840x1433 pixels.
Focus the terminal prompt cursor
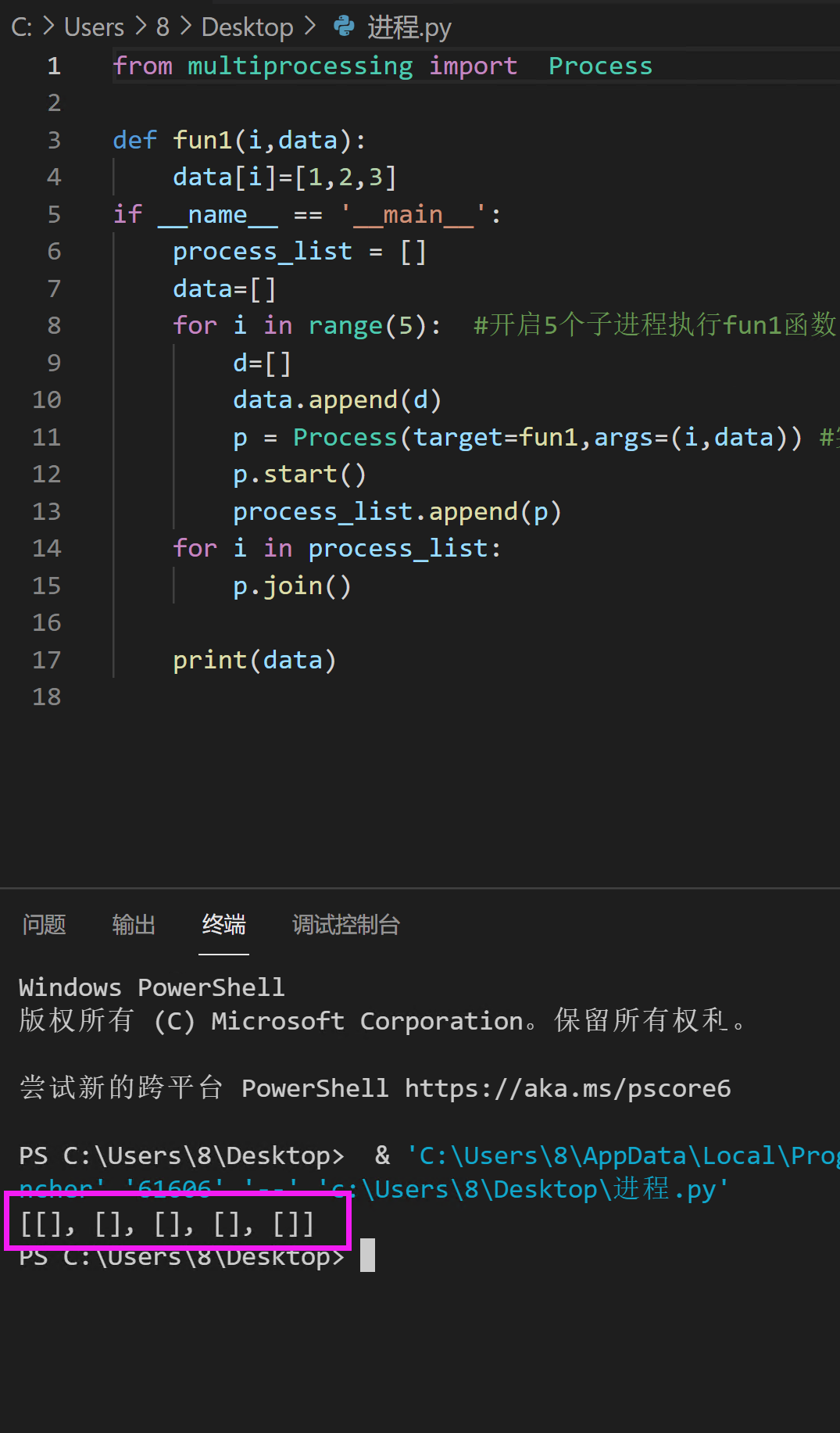coord(367,1256)
